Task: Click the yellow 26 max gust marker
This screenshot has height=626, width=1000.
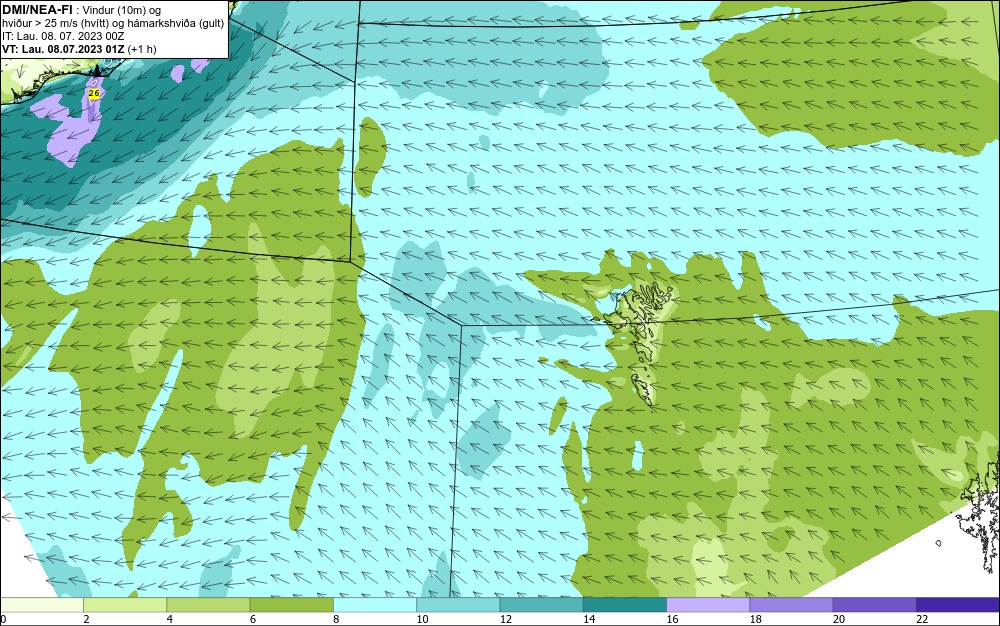Action: pos(94,93)
